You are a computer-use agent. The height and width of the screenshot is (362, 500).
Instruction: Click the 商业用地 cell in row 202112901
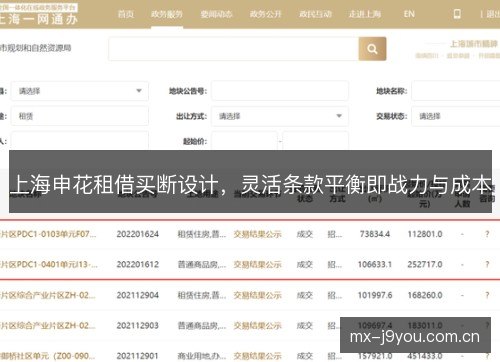[x=202, y=356]
